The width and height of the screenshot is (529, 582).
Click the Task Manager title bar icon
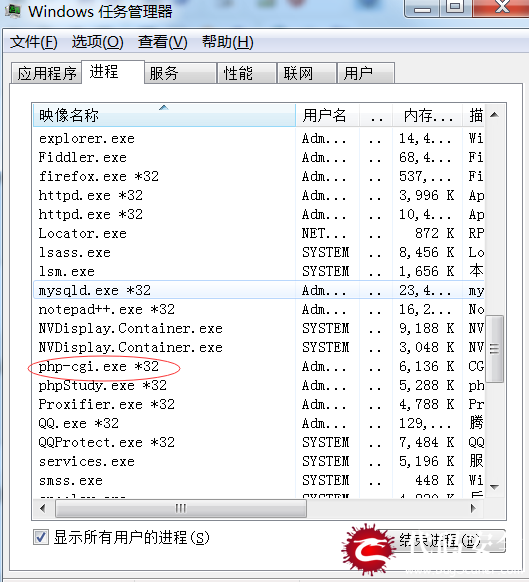pyautogui.click(x=13, y=10)
